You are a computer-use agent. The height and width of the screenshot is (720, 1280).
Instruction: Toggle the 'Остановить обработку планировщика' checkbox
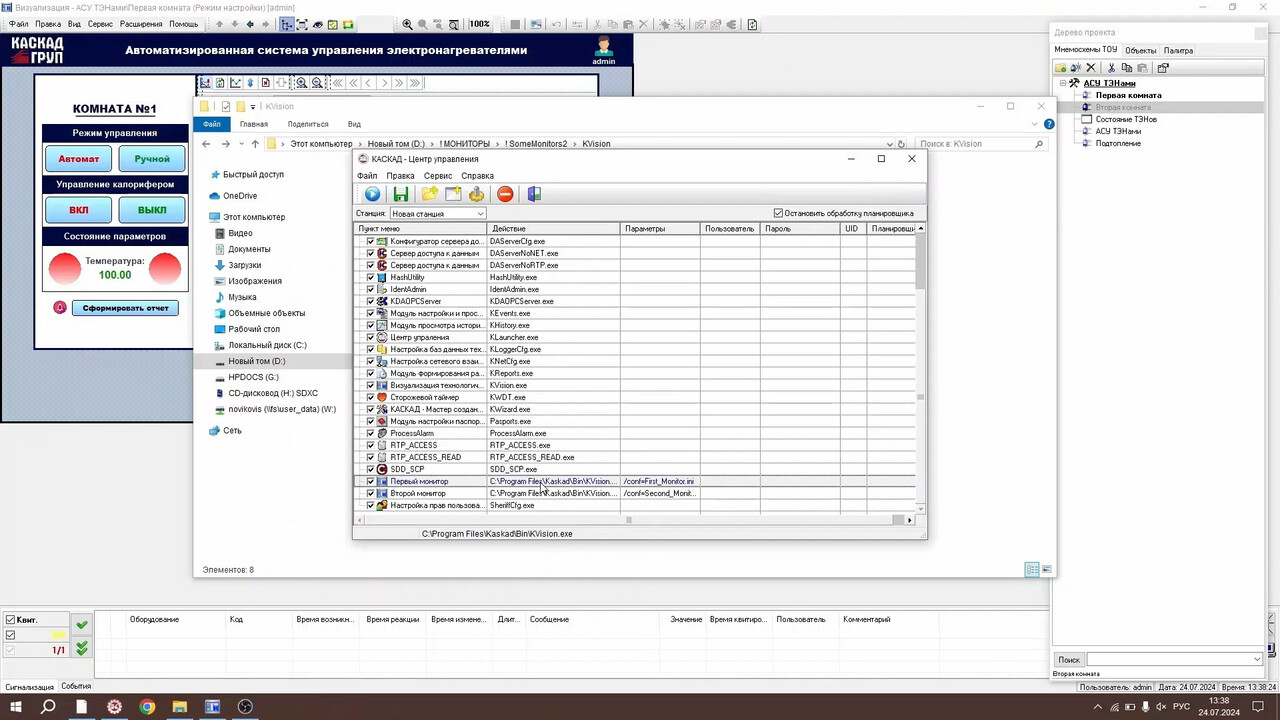778,213
